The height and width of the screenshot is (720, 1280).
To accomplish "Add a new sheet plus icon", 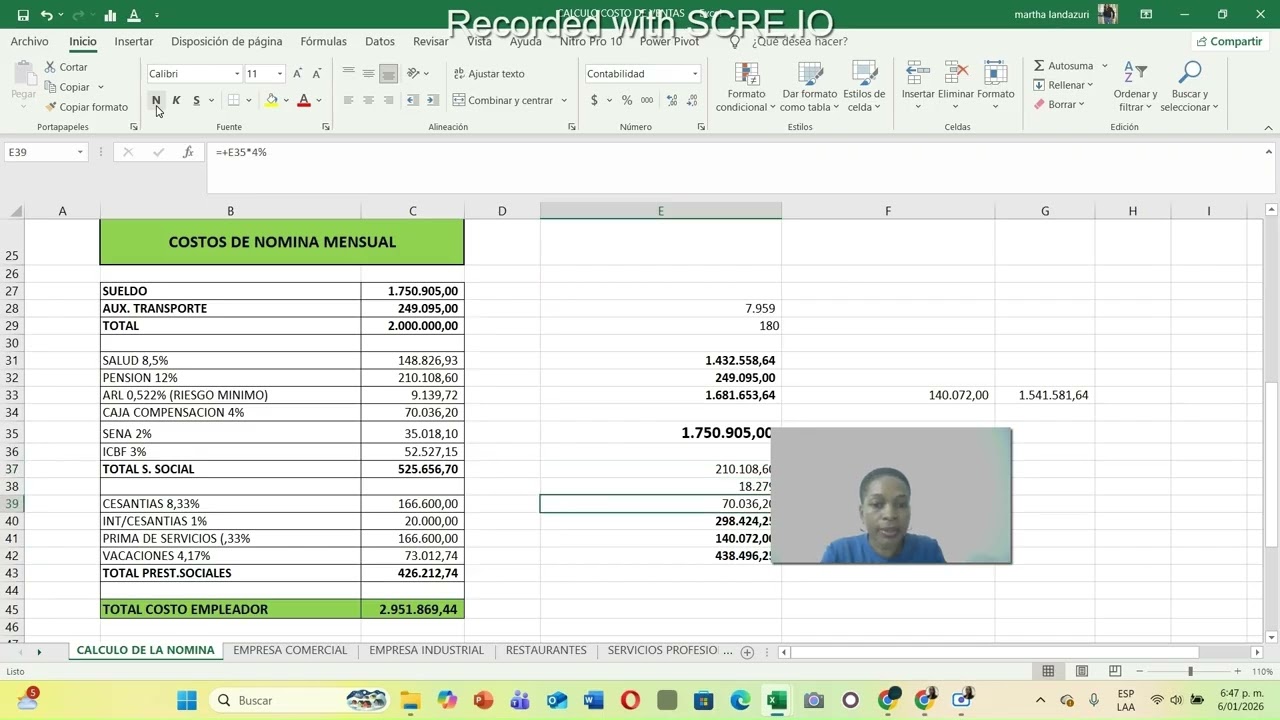I will click(747, 652).
